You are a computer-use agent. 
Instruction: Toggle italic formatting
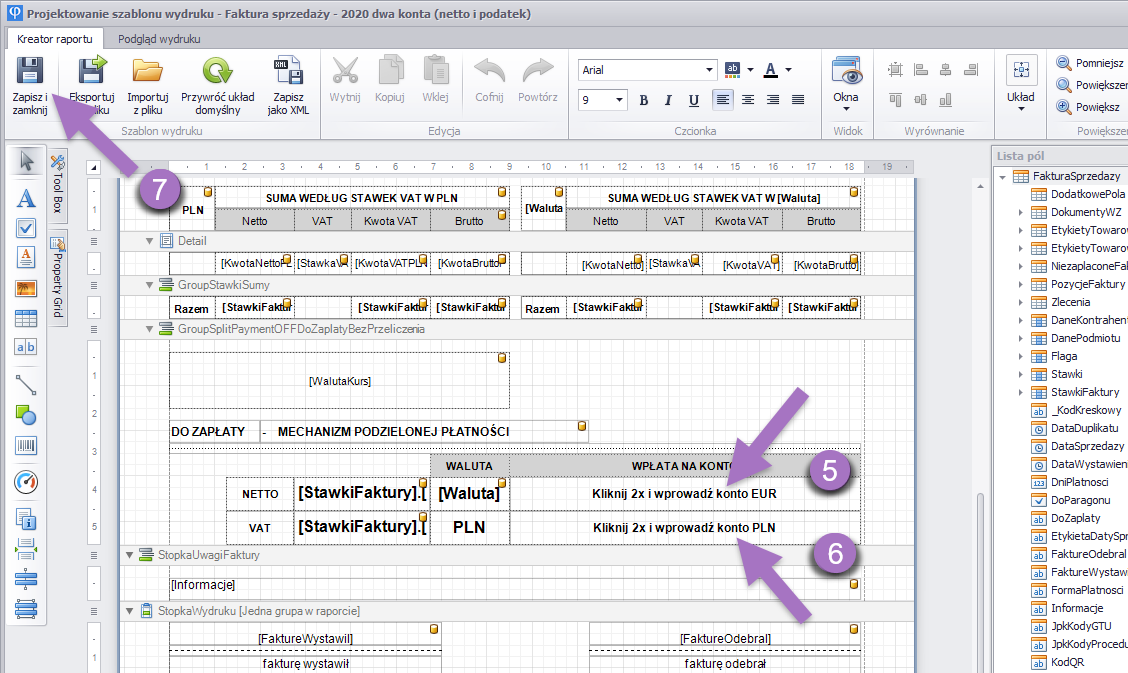point(668,100)
